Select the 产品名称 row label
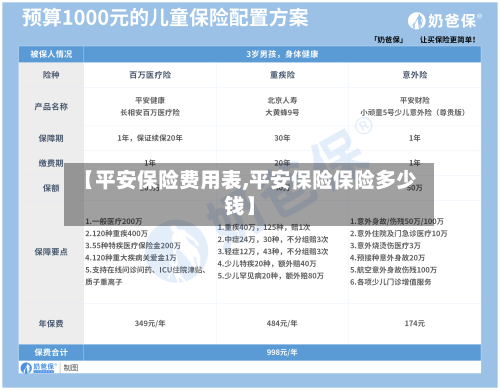The height and width of the screenshot is (390, 500). (51, 107)
